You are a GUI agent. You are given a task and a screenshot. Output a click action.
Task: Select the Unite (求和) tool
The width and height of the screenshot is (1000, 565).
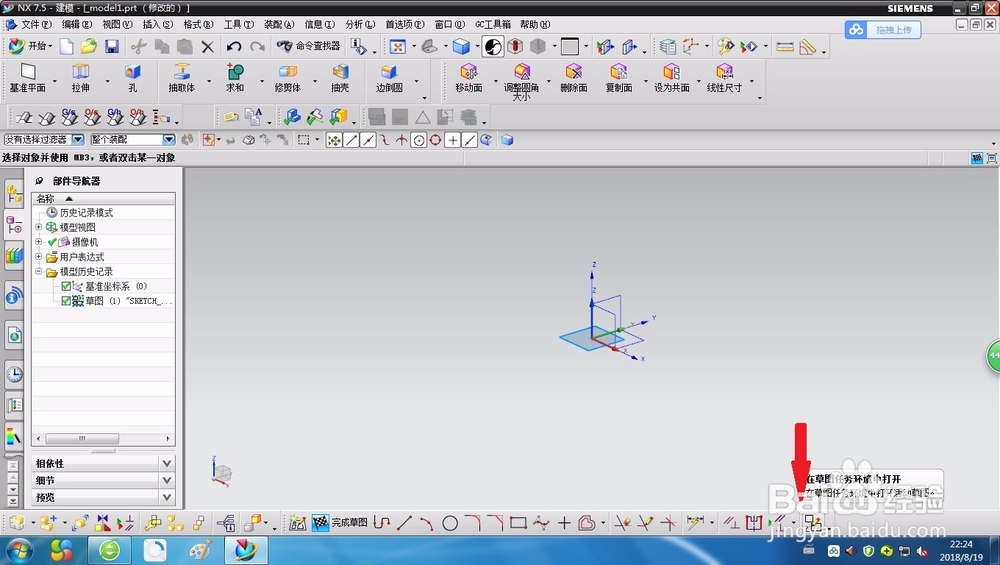pos(235,78)
